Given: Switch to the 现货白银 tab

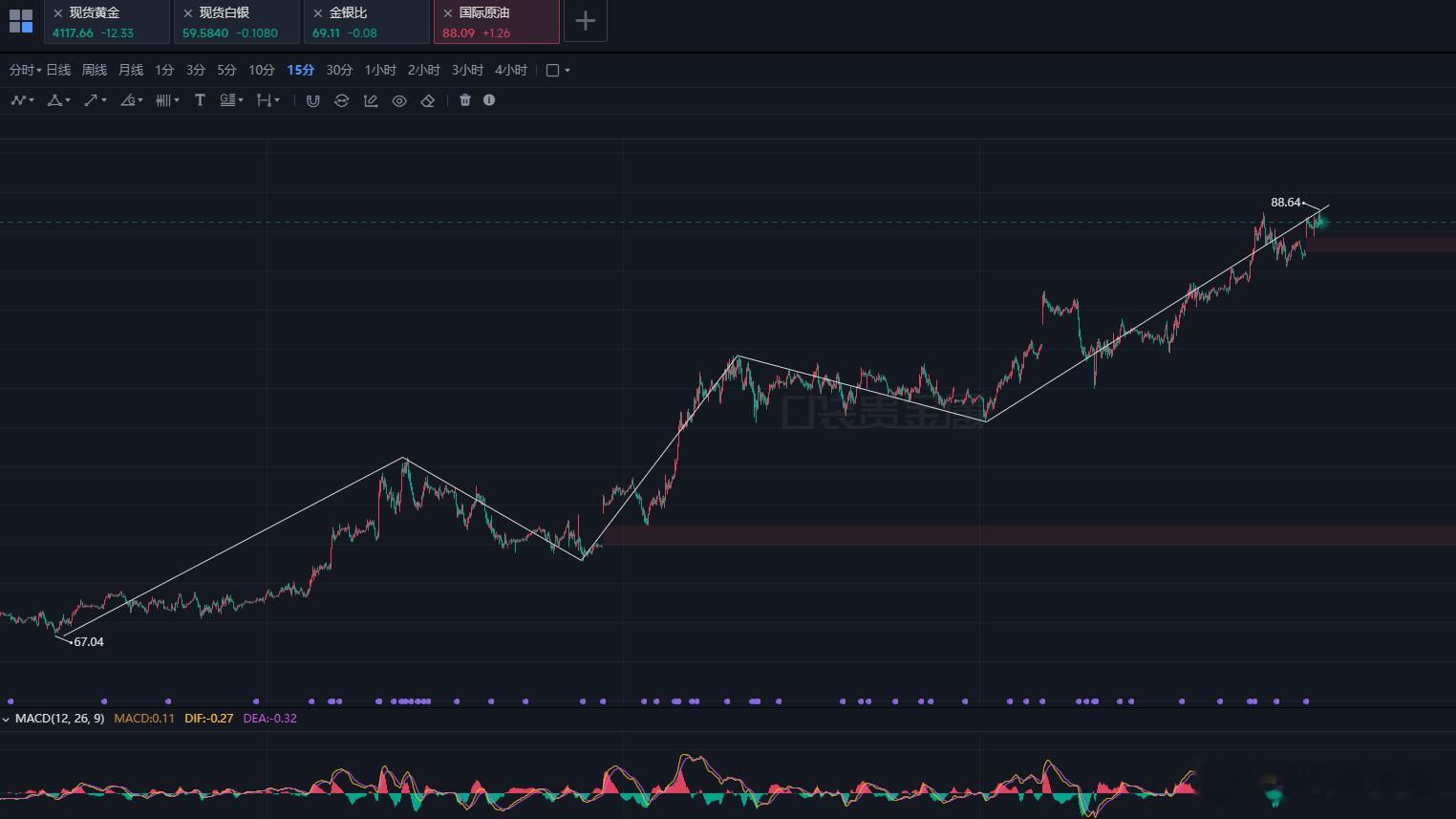Looking at the screenshot, I should [x=237, y=22].
